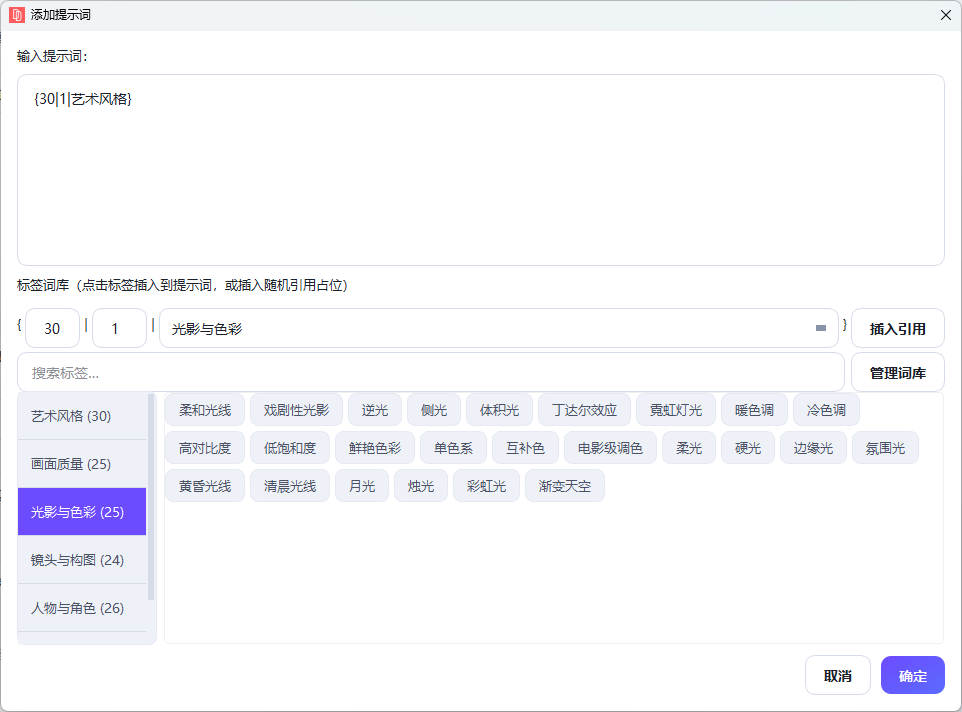The height and width of the screenshot is (712, 962).
Task: Insert the 丁达尔效应 tag
Action: pyautogui.click(x=584, y=410)
